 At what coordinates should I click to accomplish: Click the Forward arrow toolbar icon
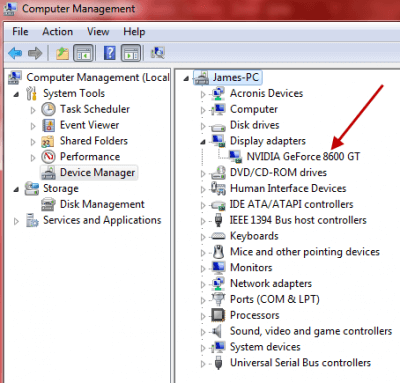click(x=35, y=53)
